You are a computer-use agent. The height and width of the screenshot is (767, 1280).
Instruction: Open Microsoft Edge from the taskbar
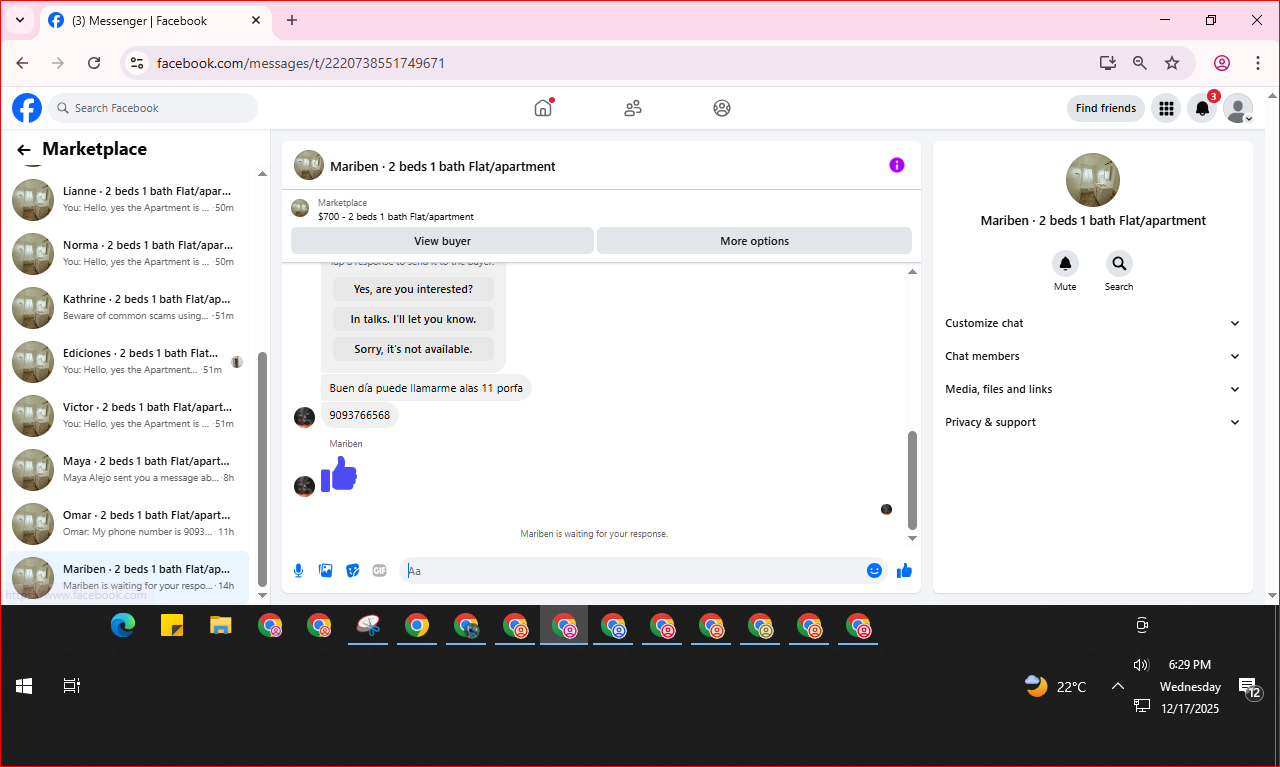pyautogui.click(x=123, y=626)
